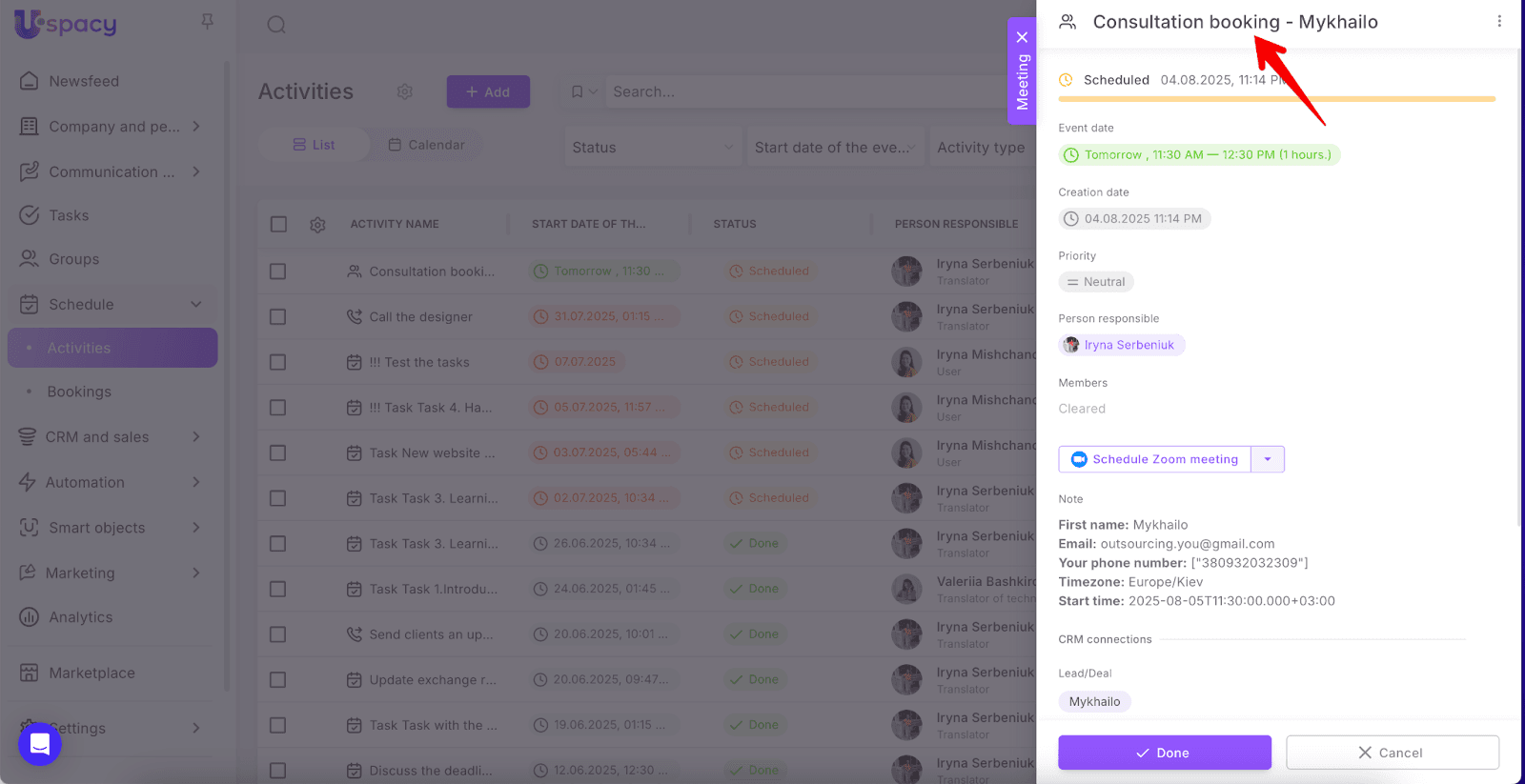Click the meeting icon of Consultation booking row
Viewport: 1525px width, 784px height.
click(355, 271)
